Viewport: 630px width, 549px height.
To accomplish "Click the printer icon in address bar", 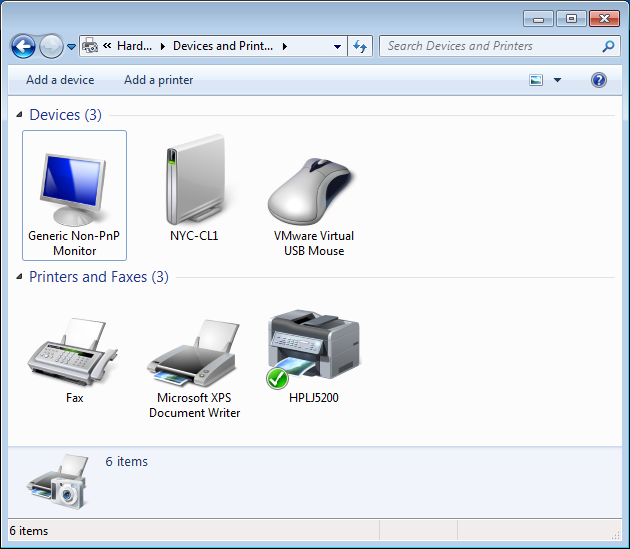I will click(90, 46).
